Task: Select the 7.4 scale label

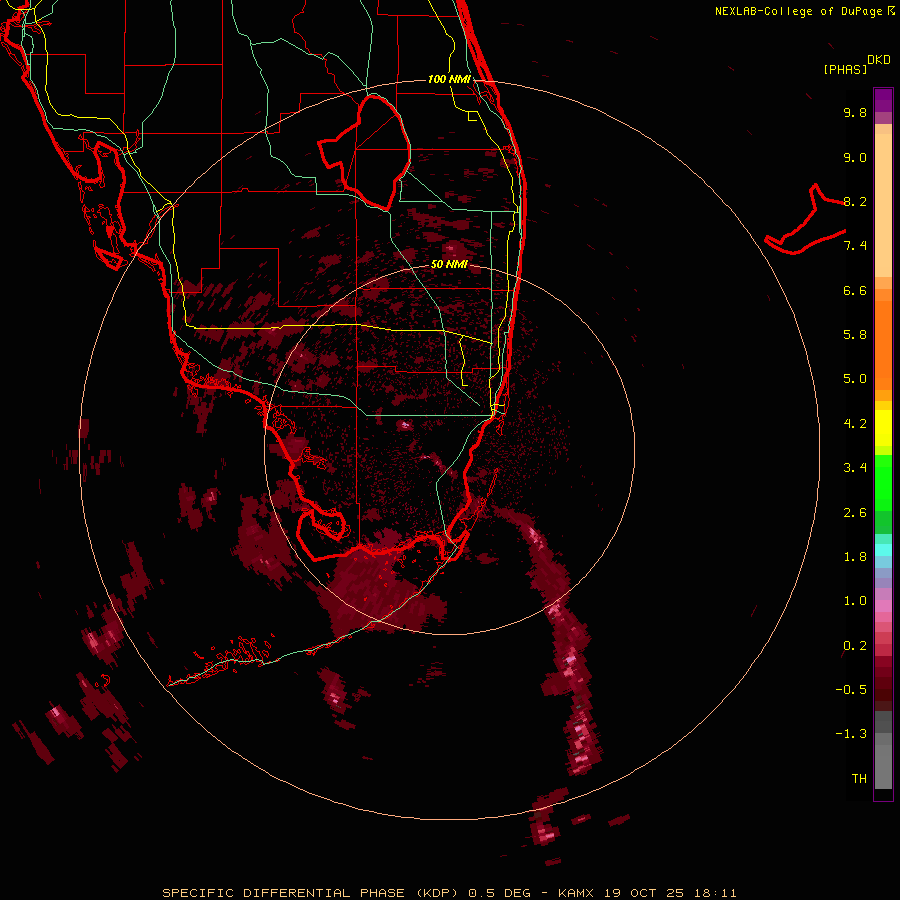Action: click(855, 246)
